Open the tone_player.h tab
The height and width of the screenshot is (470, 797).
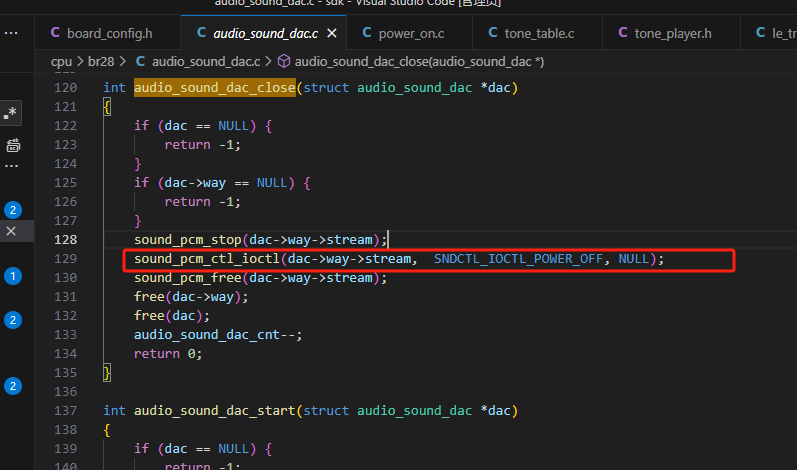671,34
